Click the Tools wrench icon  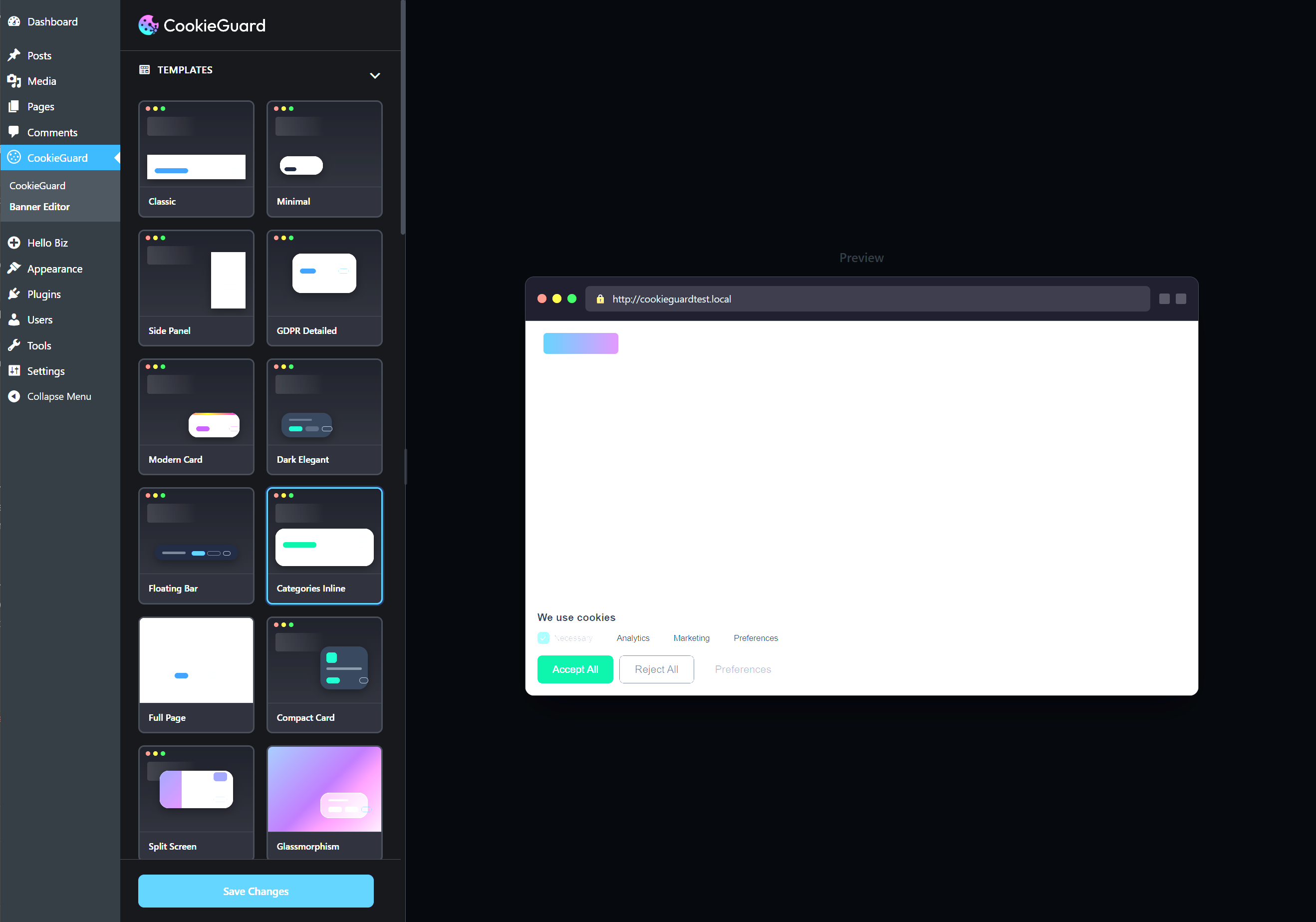tap(14, 345)
